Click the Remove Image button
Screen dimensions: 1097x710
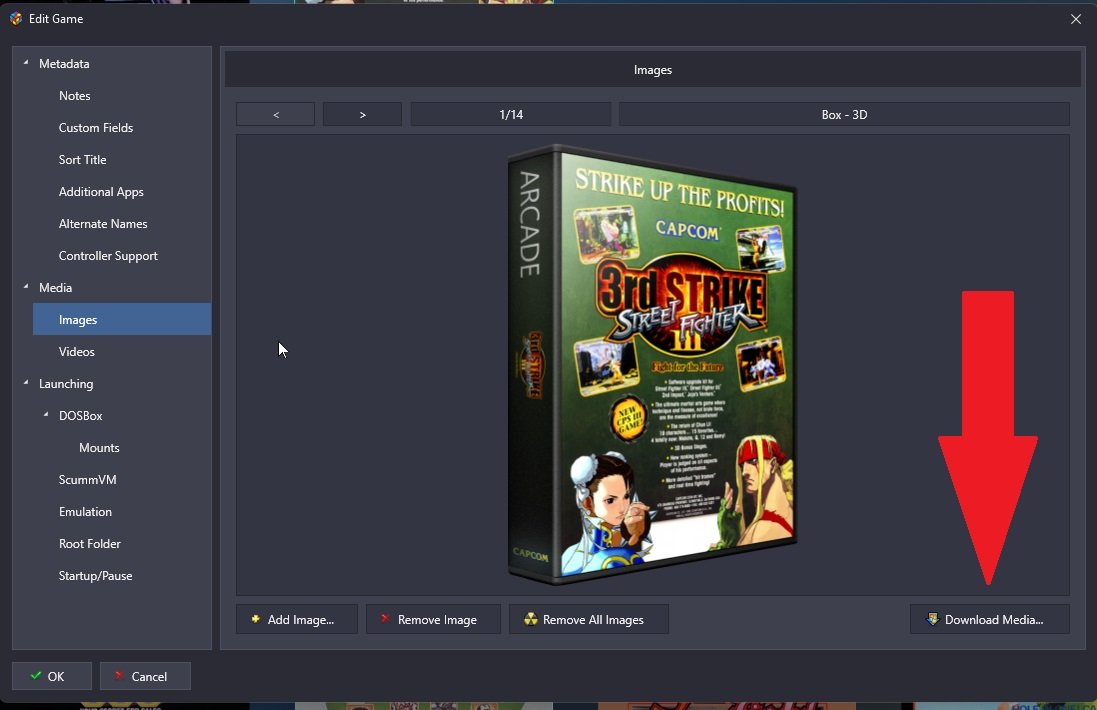pyautogui.click(x=433, y=619)
